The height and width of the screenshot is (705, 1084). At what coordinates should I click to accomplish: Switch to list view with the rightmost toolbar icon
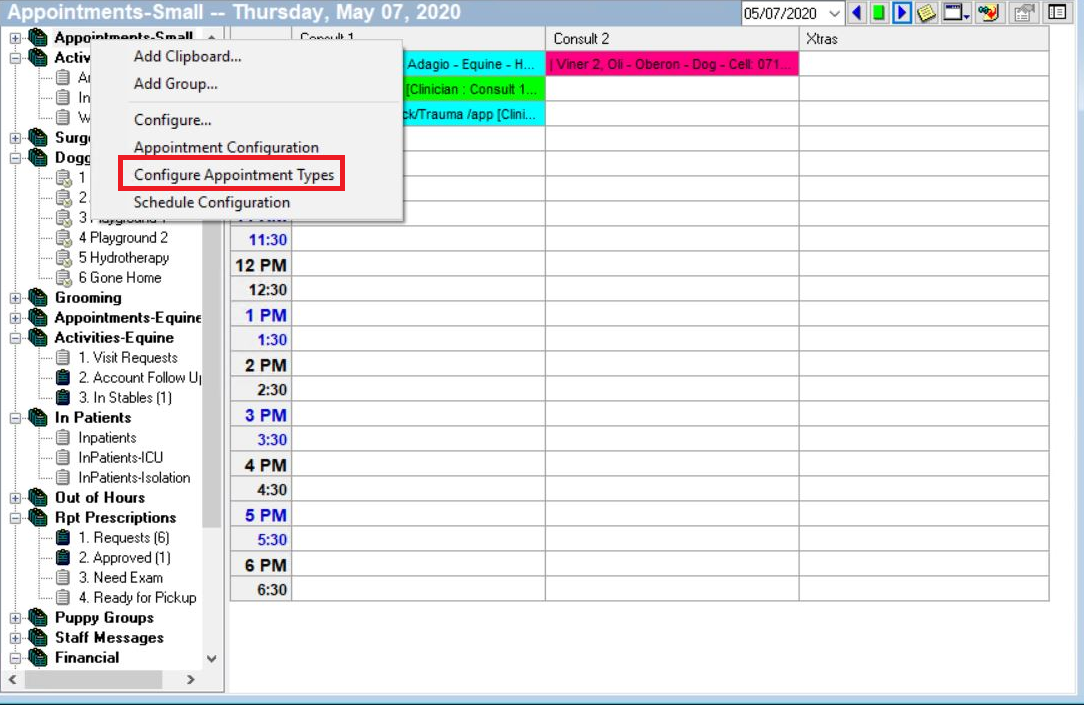pos(1055,12)
